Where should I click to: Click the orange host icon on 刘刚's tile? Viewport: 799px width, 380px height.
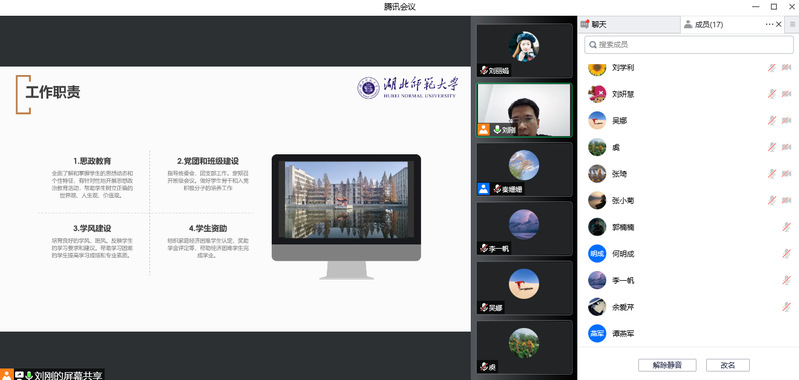[x=484, y=130]
